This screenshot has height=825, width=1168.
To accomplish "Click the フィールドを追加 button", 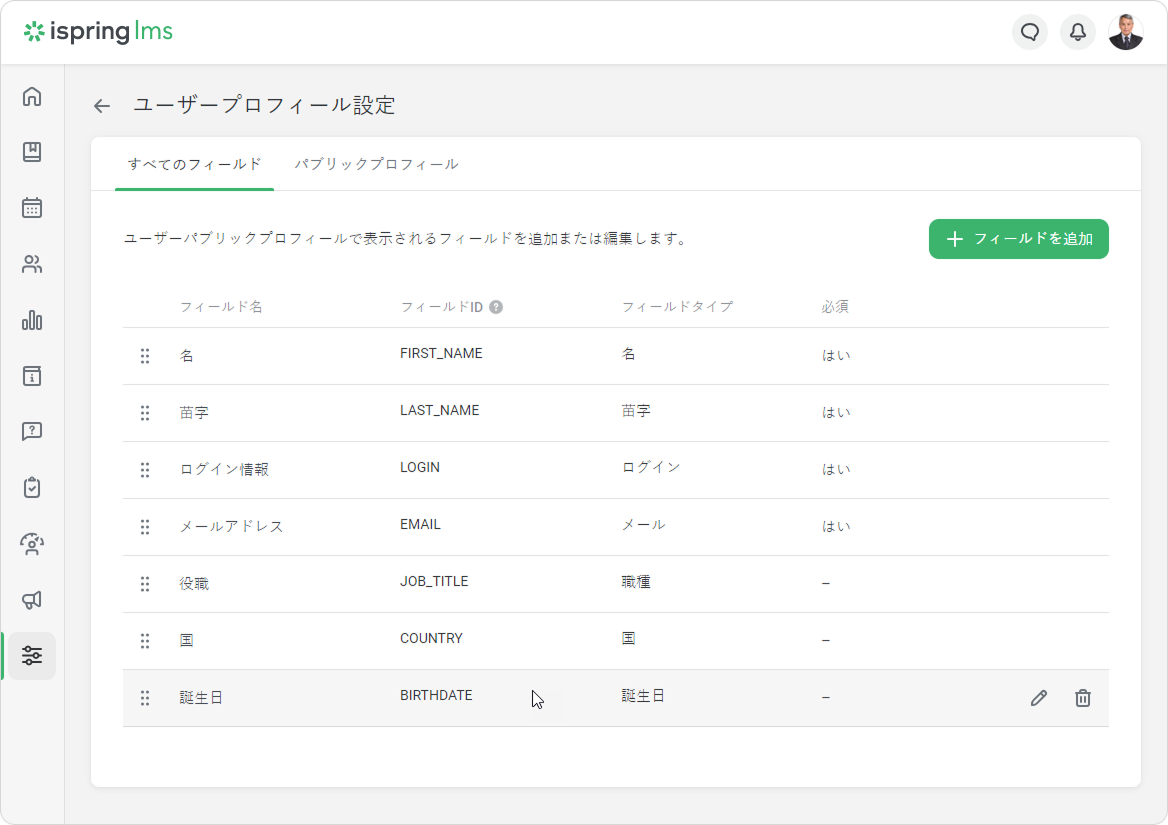I will click(1018, 239).
